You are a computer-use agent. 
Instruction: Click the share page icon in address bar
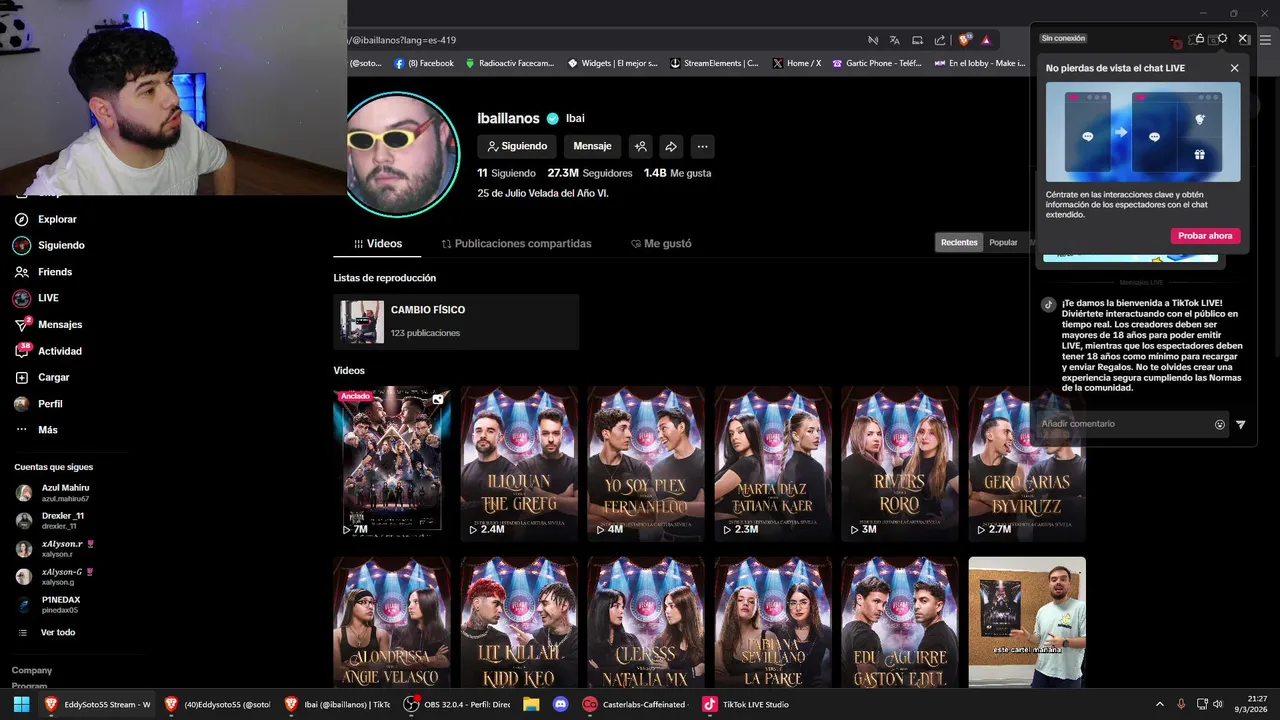click(x=940, y=40)
